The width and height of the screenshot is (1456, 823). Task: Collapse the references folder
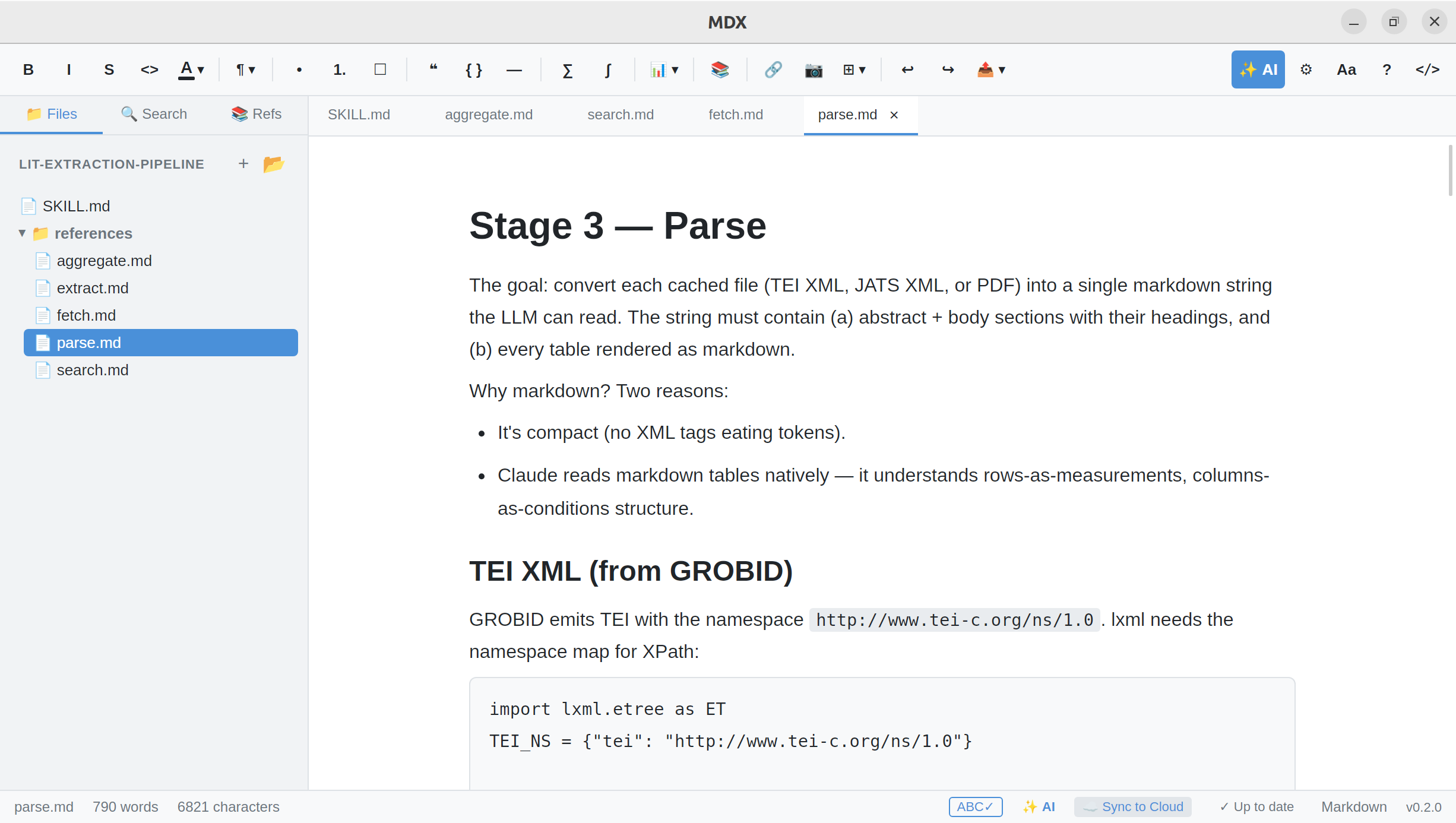[22, 233]
